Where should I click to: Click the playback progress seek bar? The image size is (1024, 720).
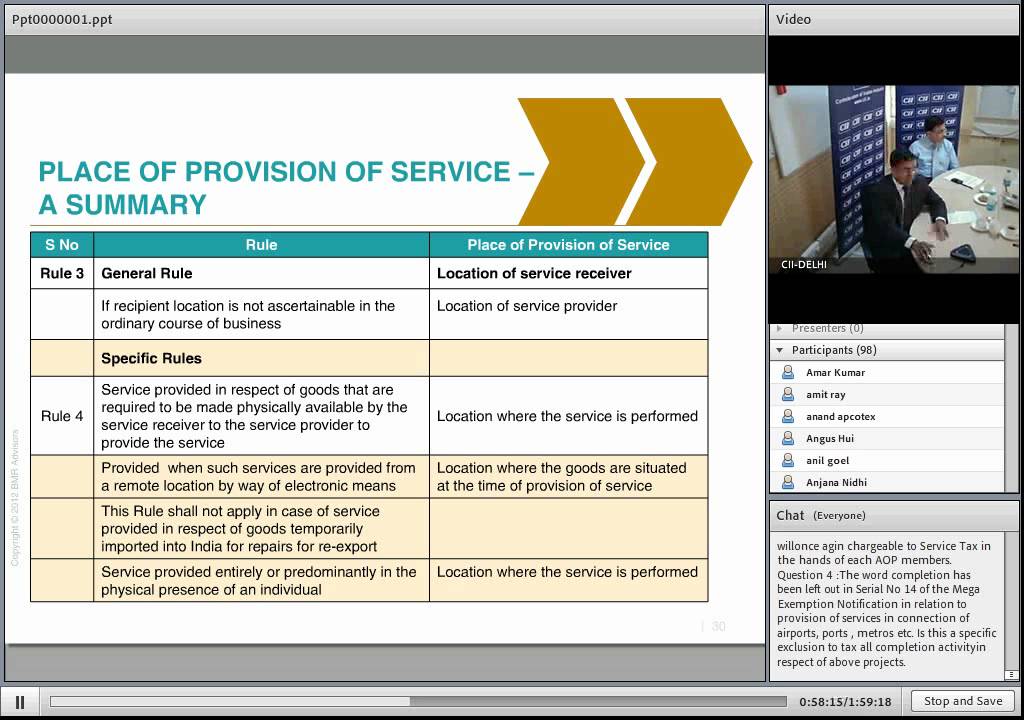click(418, 701)
